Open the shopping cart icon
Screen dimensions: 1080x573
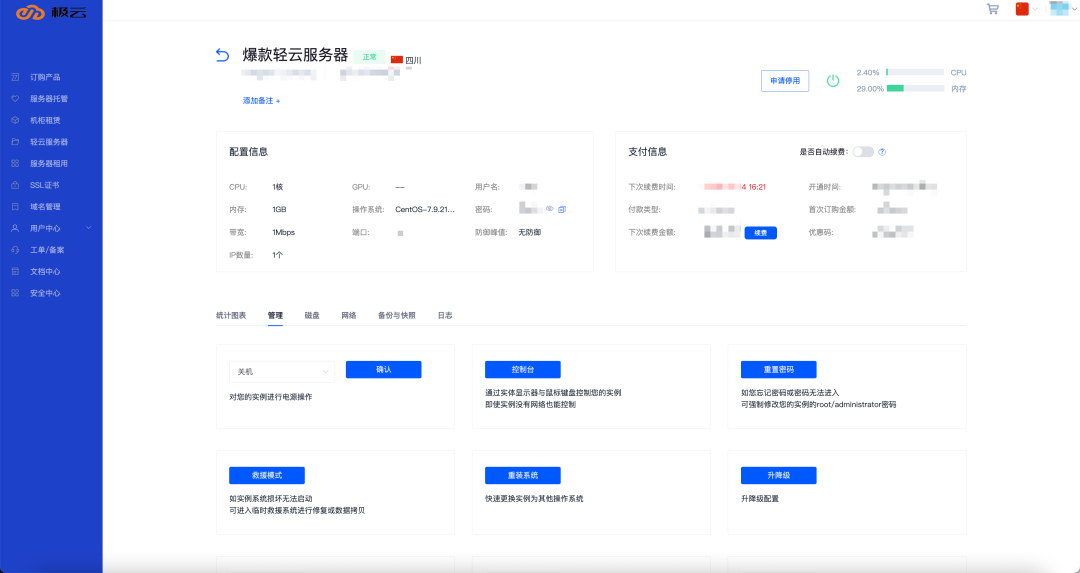coord(993,9)
